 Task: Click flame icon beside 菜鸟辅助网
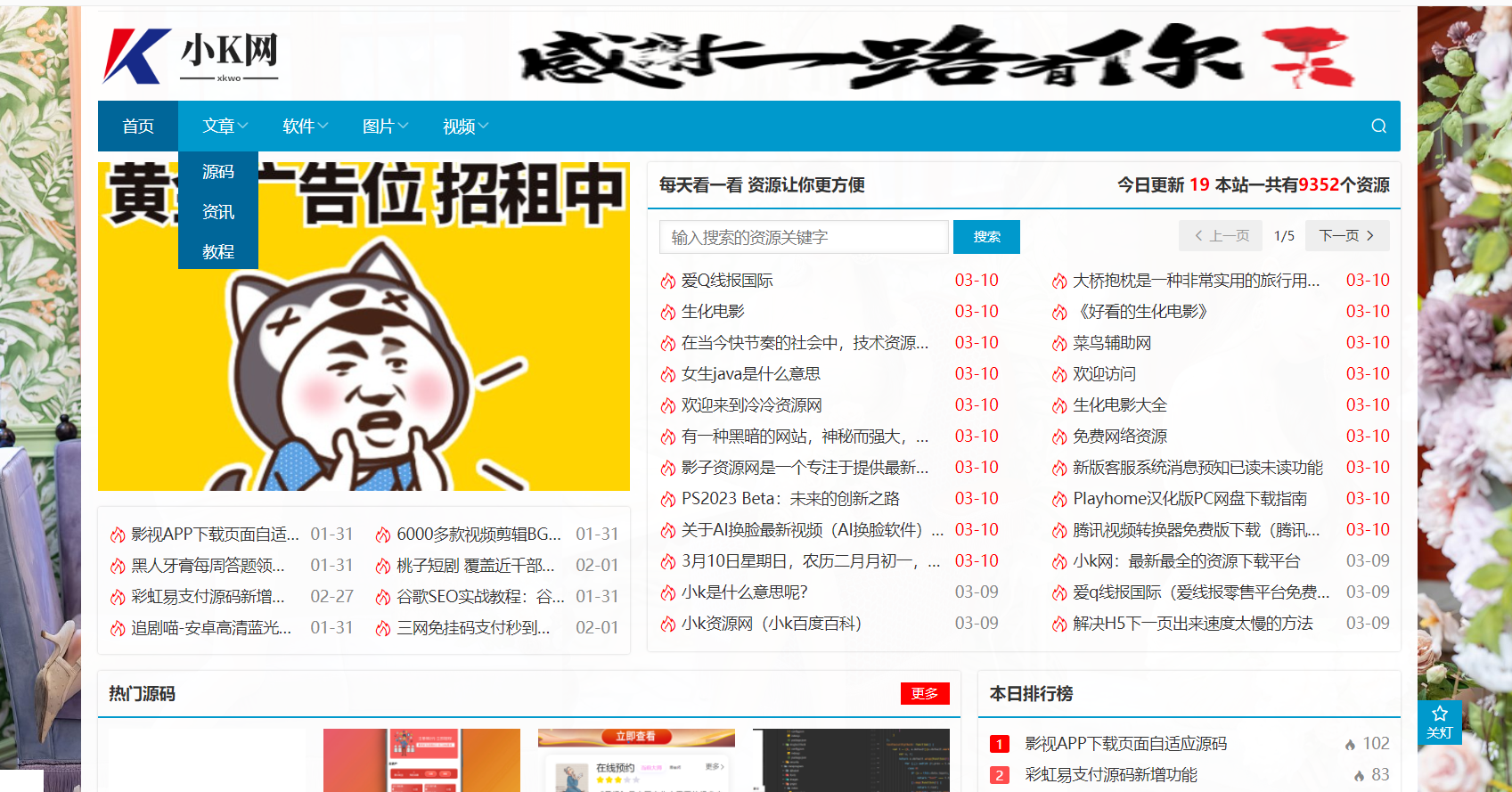click(1059, 344)
